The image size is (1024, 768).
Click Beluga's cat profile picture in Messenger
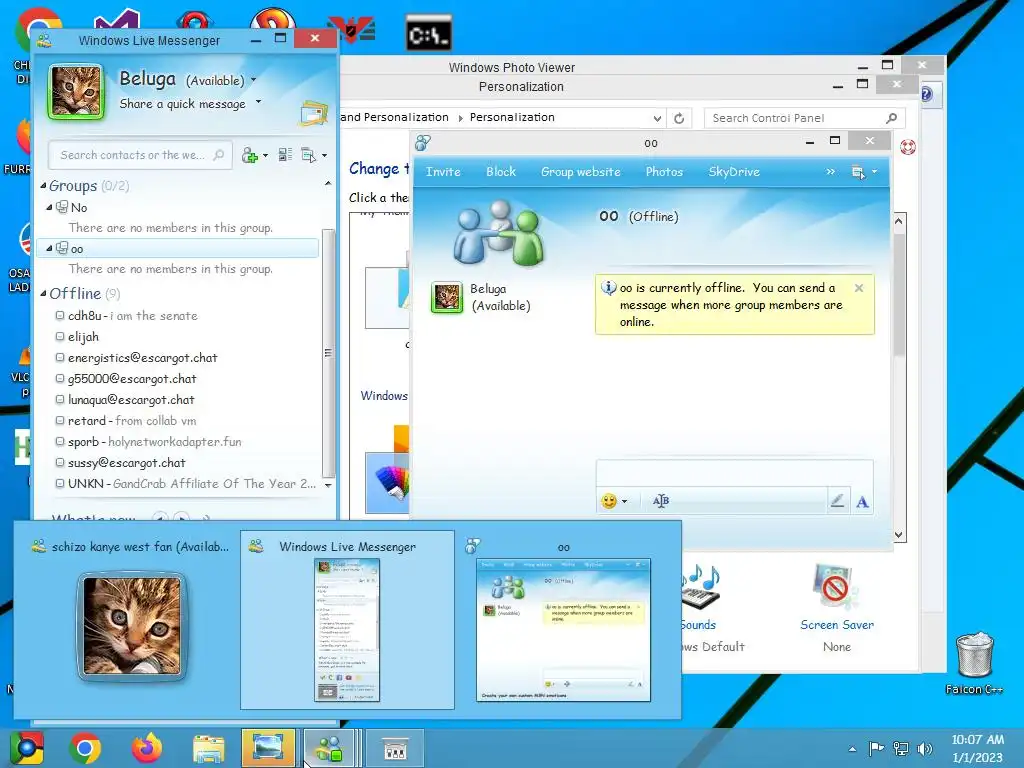click(76, 92)
